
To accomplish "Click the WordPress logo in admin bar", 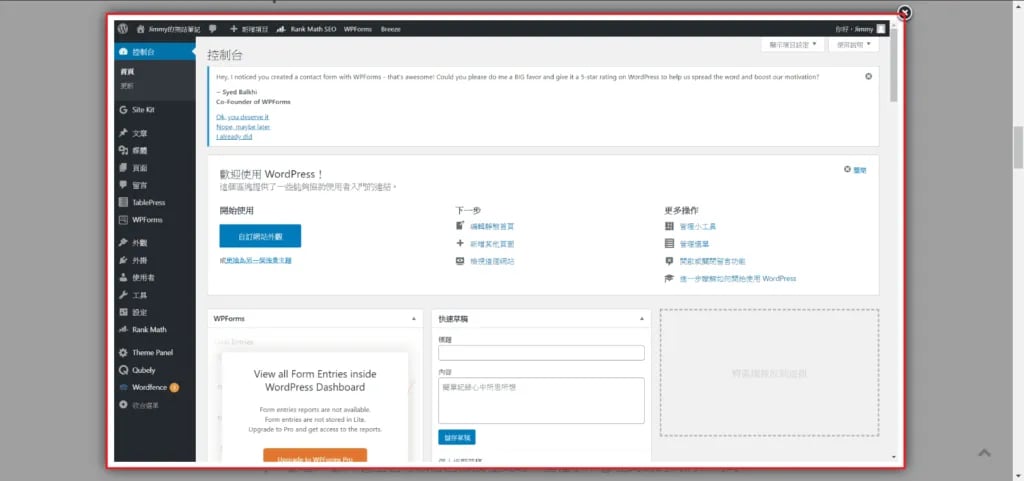I will click(x=122, y=29).
